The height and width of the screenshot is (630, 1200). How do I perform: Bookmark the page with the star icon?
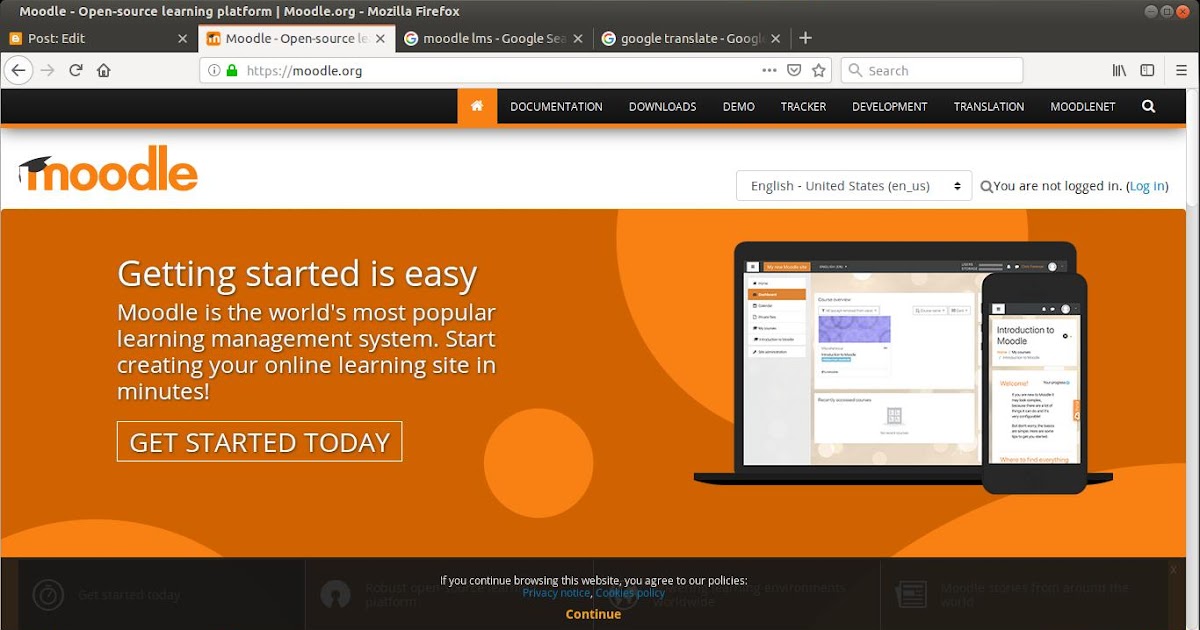click(819, 70)
